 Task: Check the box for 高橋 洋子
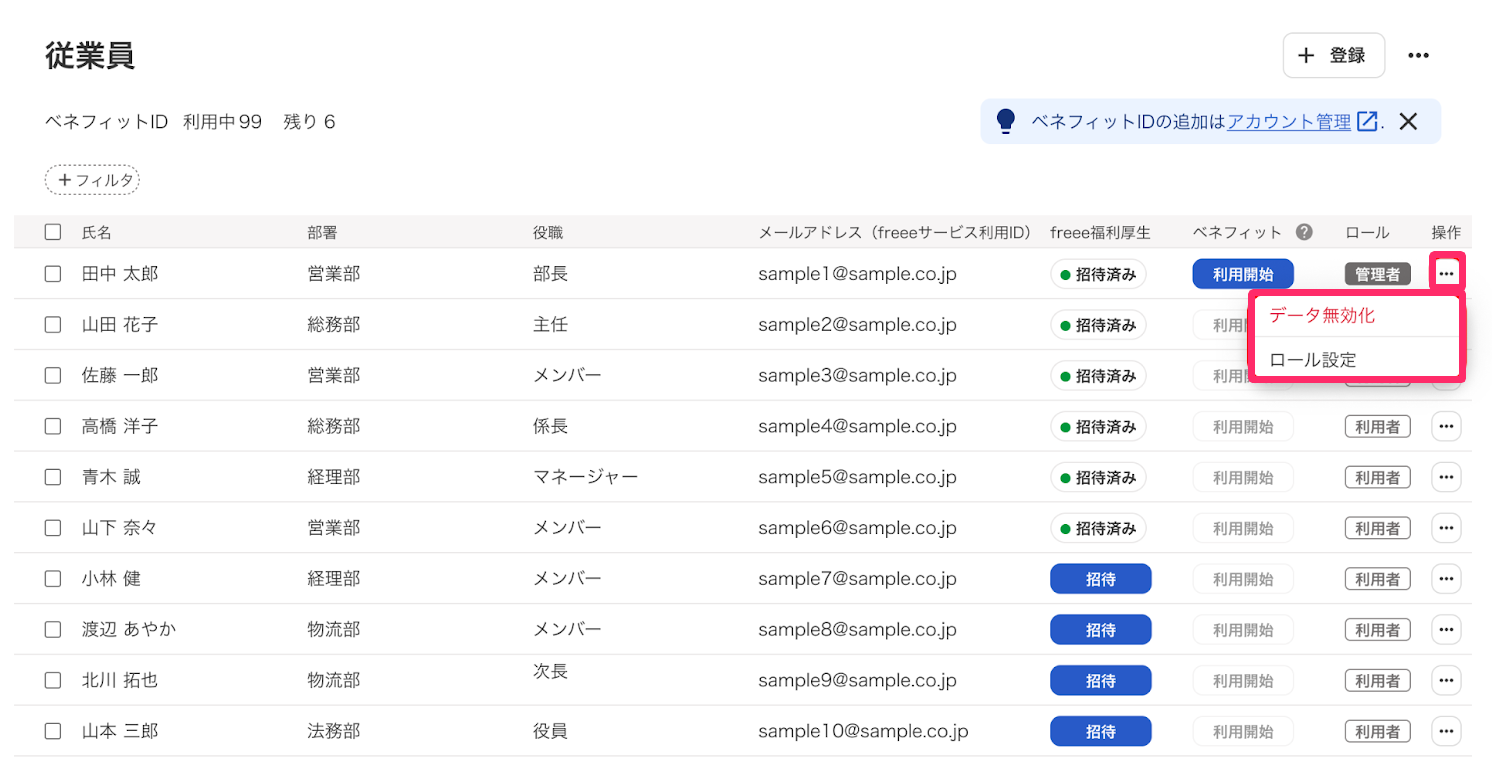53,427
